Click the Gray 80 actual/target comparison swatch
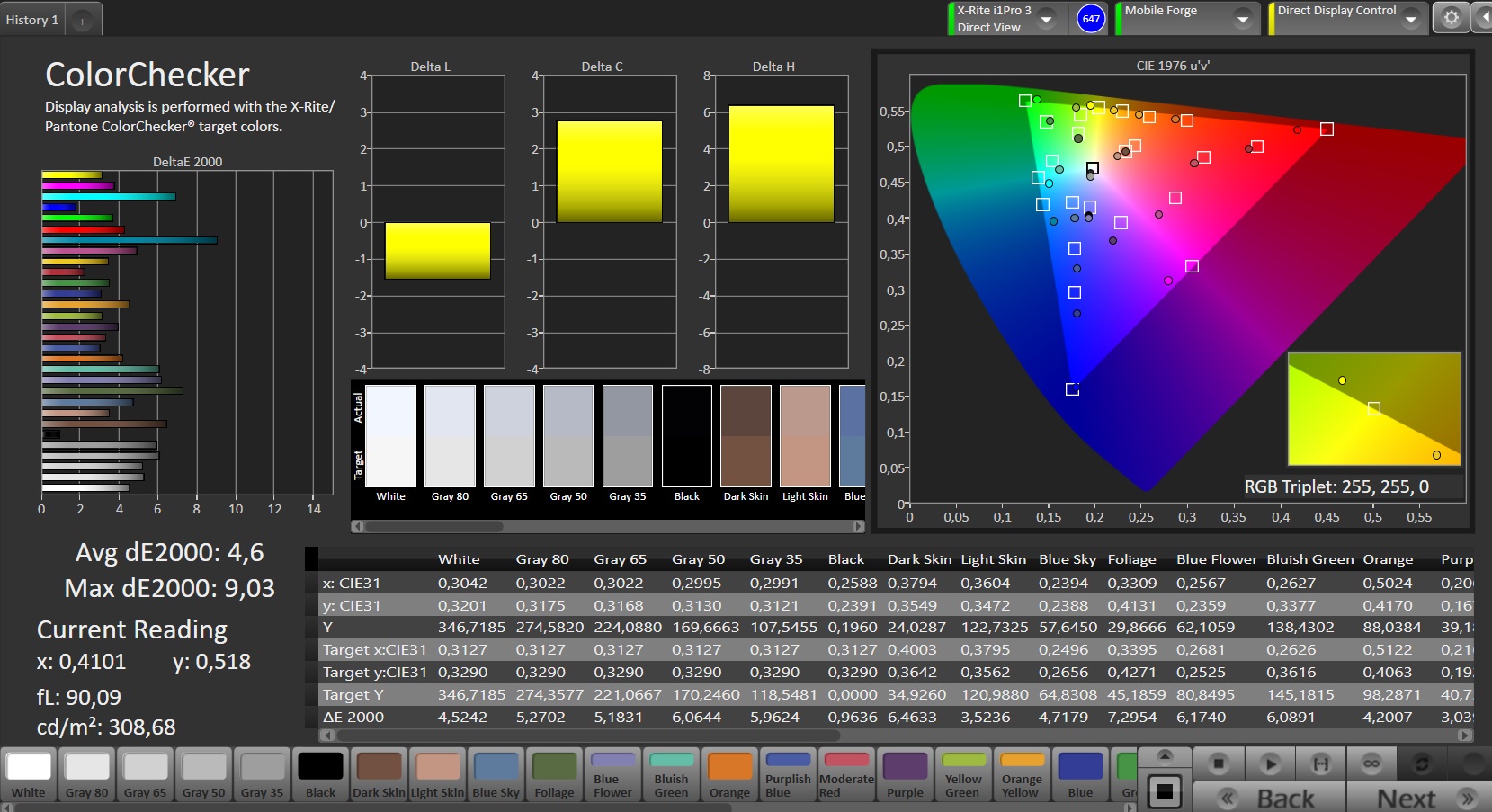This screenshot has height=812, width=1492. coord(450,436)
